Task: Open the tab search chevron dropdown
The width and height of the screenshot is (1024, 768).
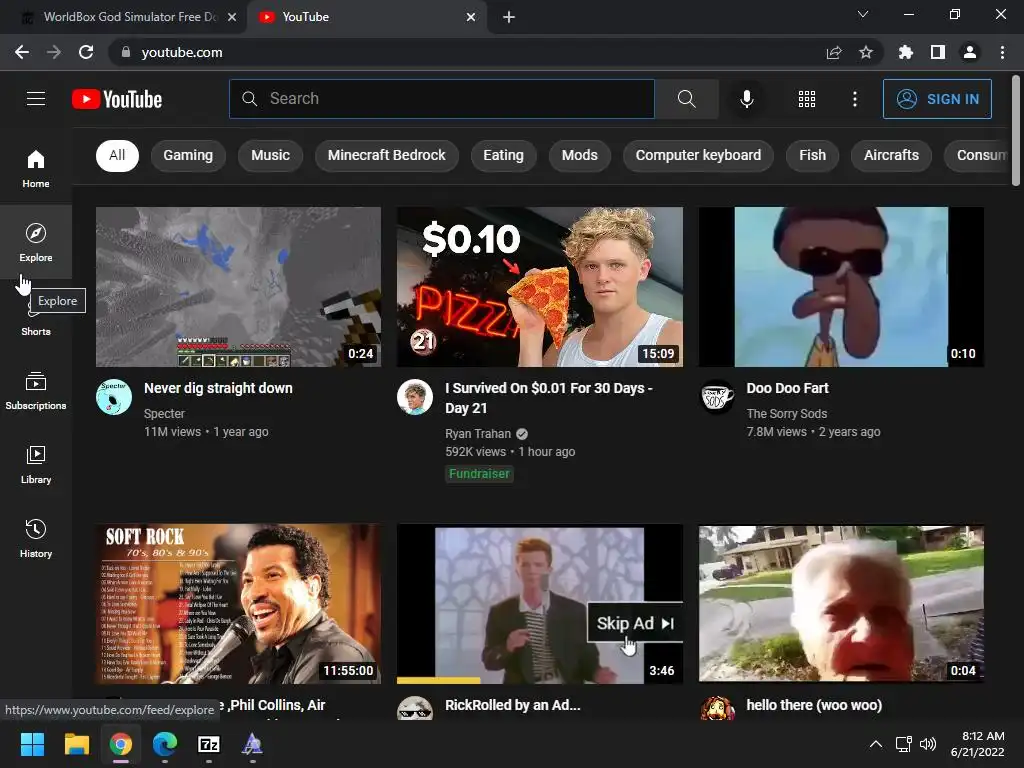Action: click(x=863, y=14)
